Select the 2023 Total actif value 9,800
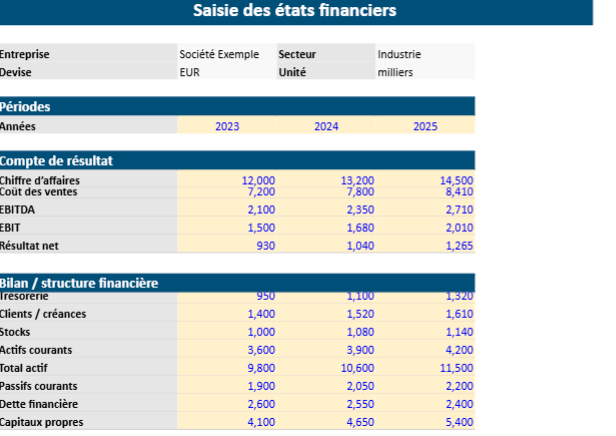Image resolution: width=616 pixels, height=436 pixels. pyautogui.click(x=258, y=368)
